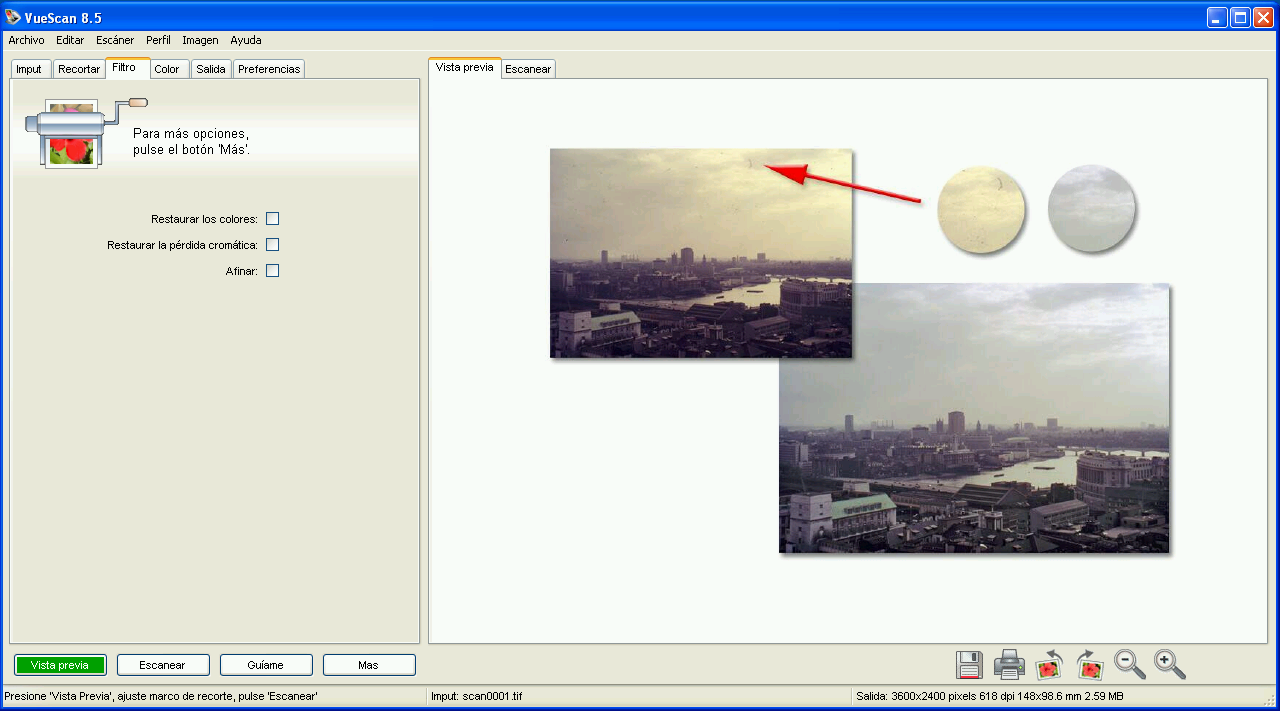Click the Mas button
This screenshot has width=1280, height=711.
369,665
